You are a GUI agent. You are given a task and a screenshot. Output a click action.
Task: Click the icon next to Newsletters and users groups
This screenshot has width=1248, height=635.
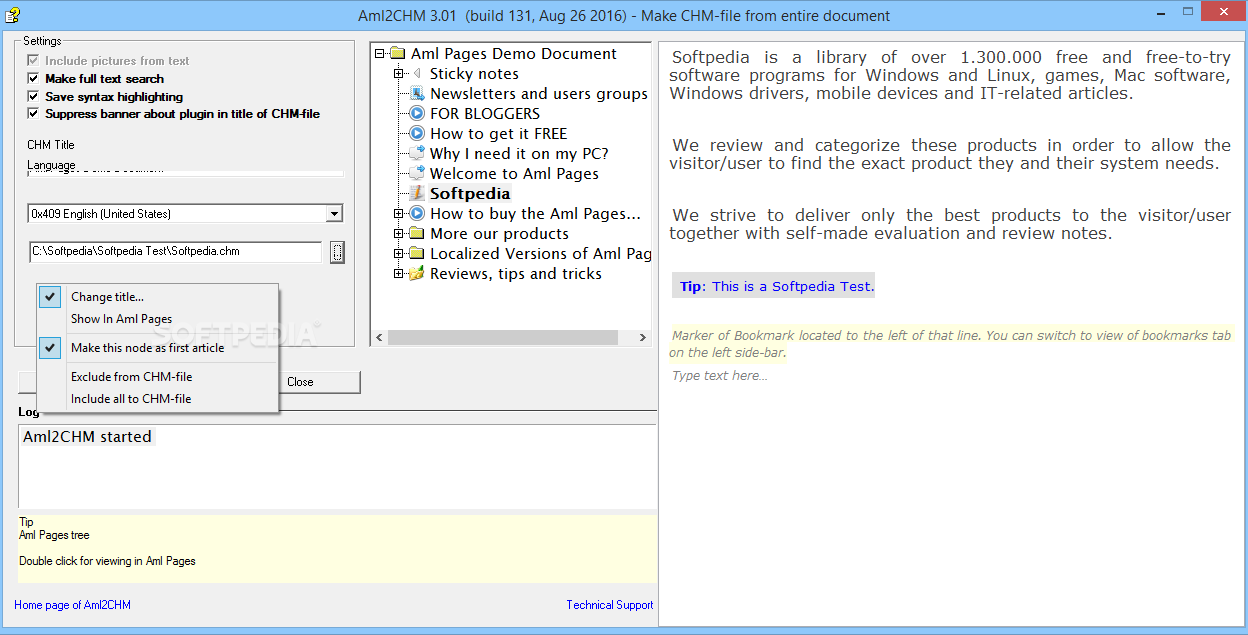pyautogui.click(x=417, y=94)
